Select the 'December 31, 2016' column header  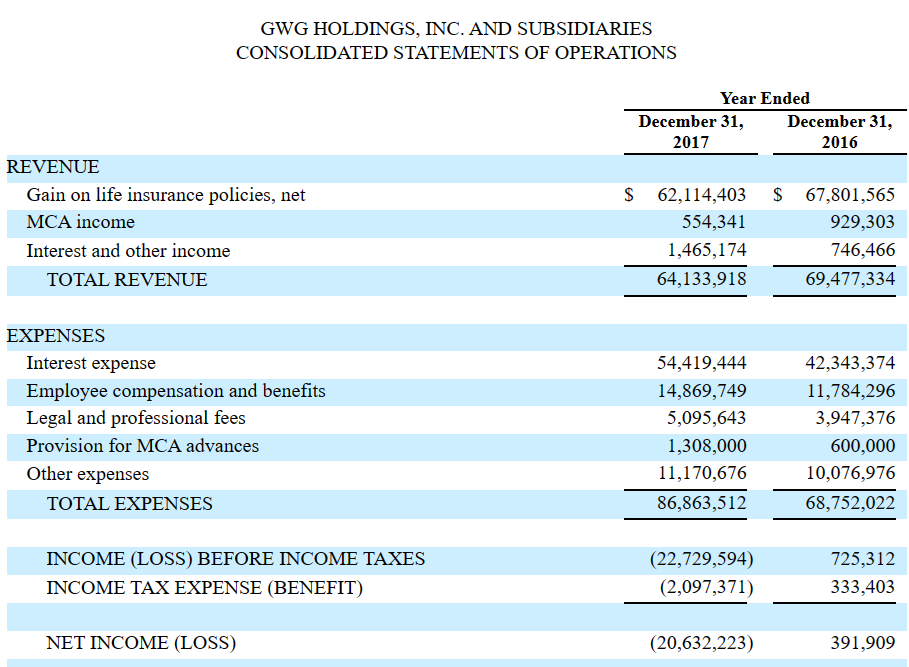click(839, 132)
